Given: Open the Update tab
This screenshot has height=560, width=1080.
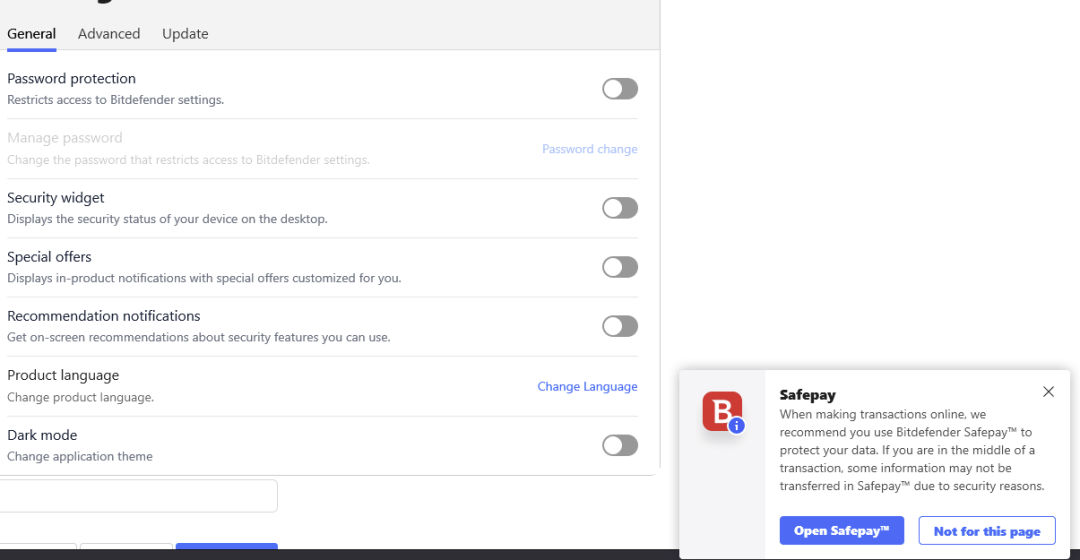Looking at the screenshot, I should [x=185, y=34].
